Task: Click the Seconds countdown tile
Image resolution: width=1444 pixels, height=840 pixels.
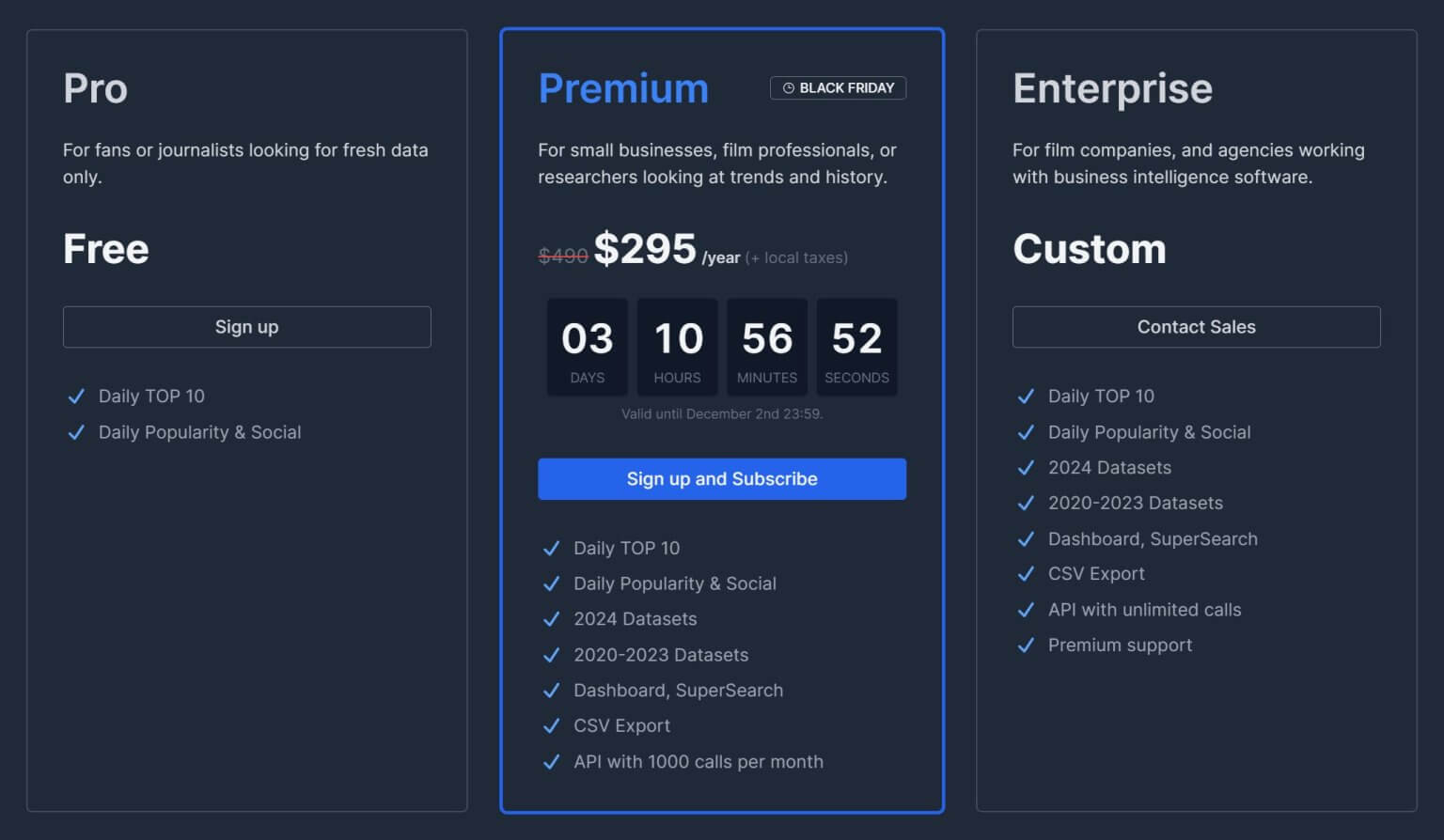Action: click(x=856, y=348)
